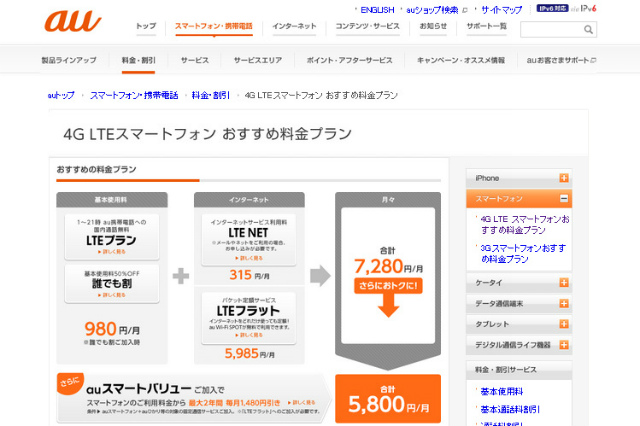
Task: Click 詳しく見る in the auスマートバリュー banner
Action: click(x=301, y=402)
